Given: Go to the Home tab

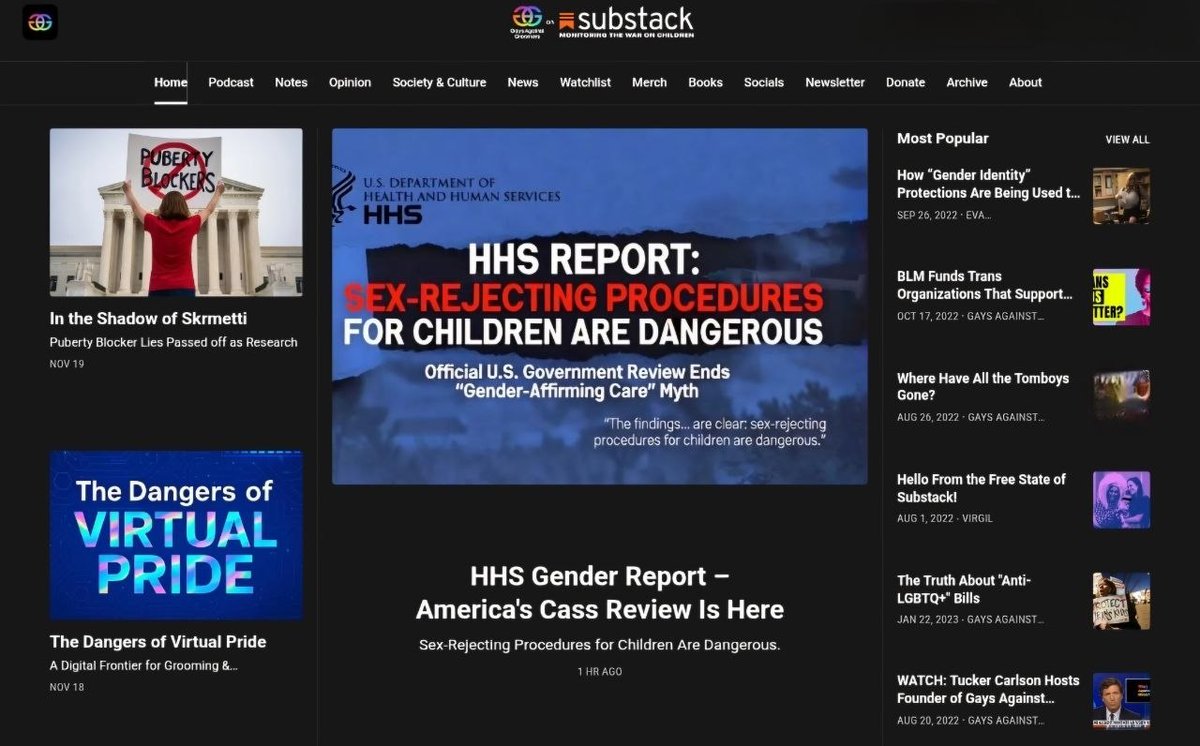Looking at the screenshot, I should (x=170, y=82).
